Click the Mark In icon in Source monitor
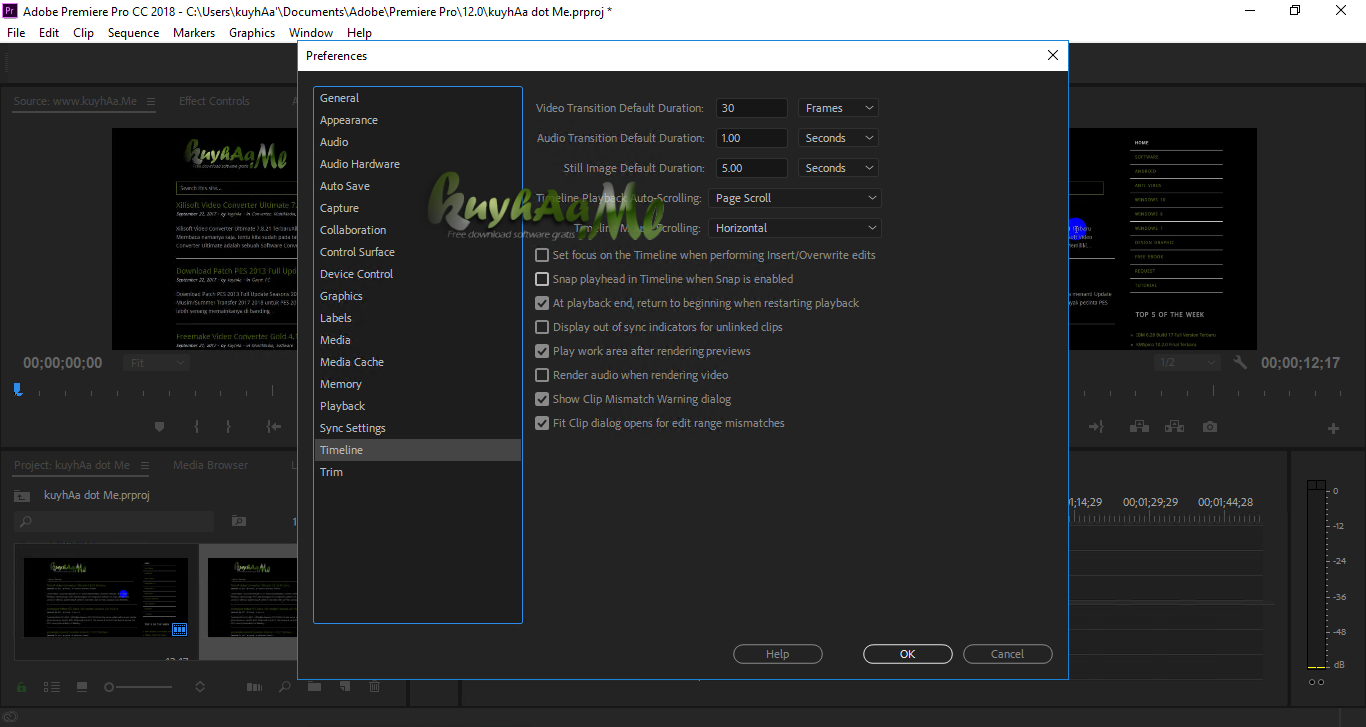1366x727 pixels. coord(196,427)
